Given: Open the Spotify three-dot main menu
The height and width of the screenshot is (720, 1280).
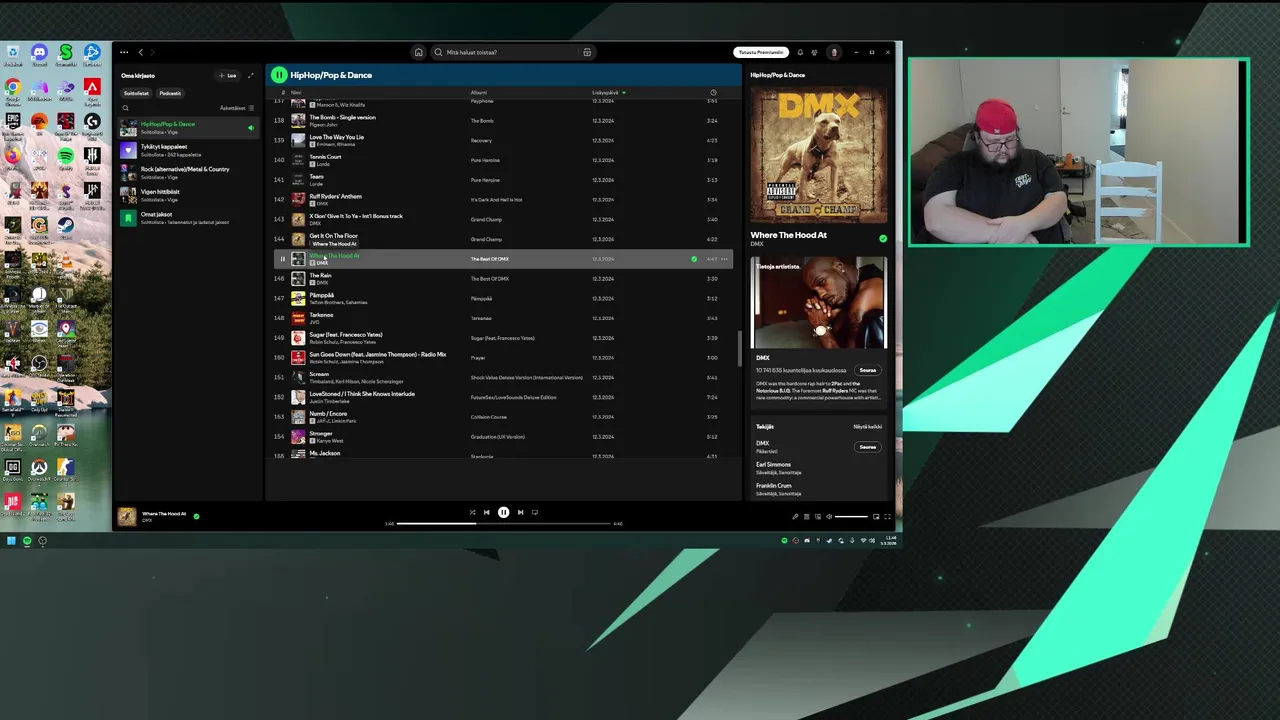Looking at the screenshot, I should tap(124, 52).
